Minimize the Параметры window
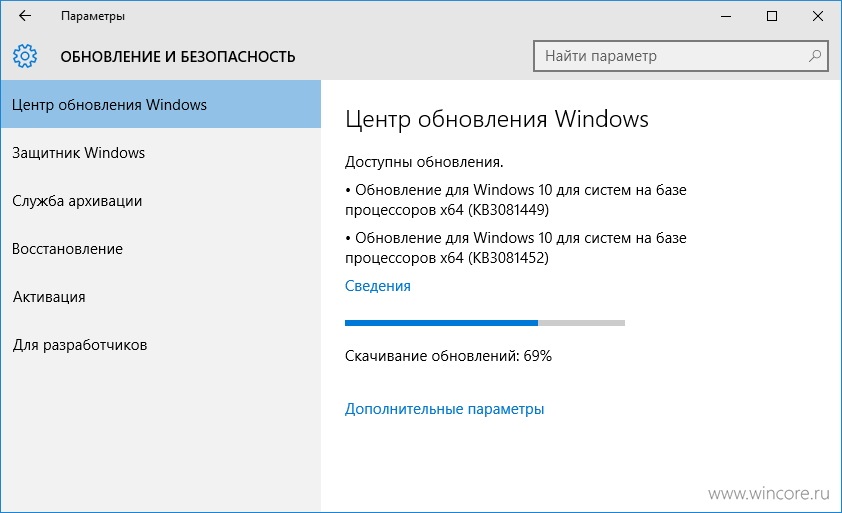 pos(726,16)
